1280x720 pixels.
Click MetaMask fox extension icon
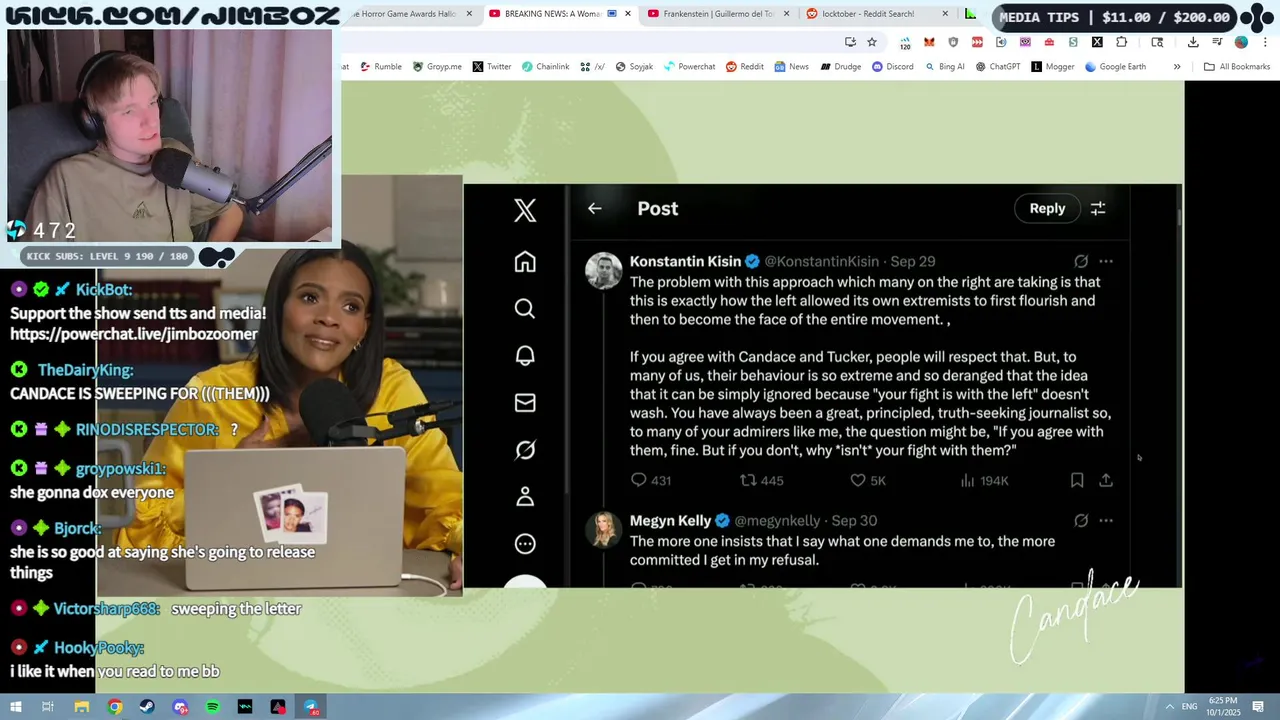coord(929,42)
